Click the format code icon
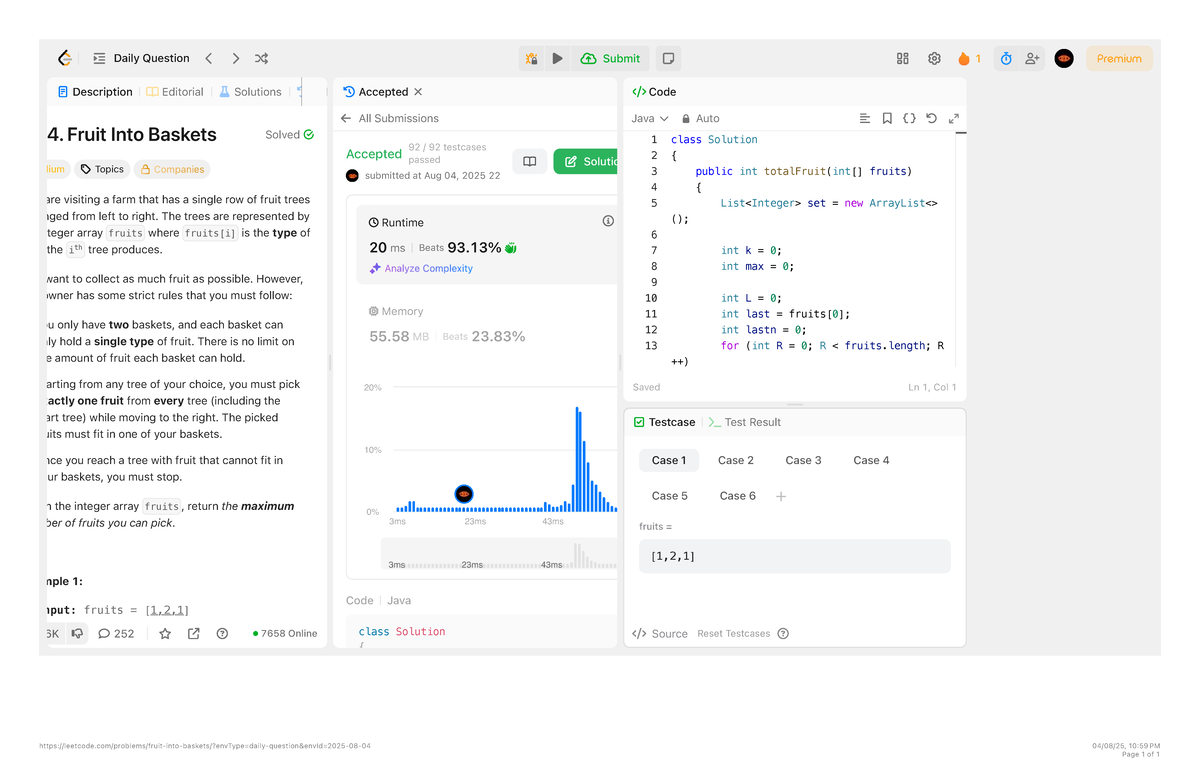This screenshot has height=776, width=1200. point(865,118)
